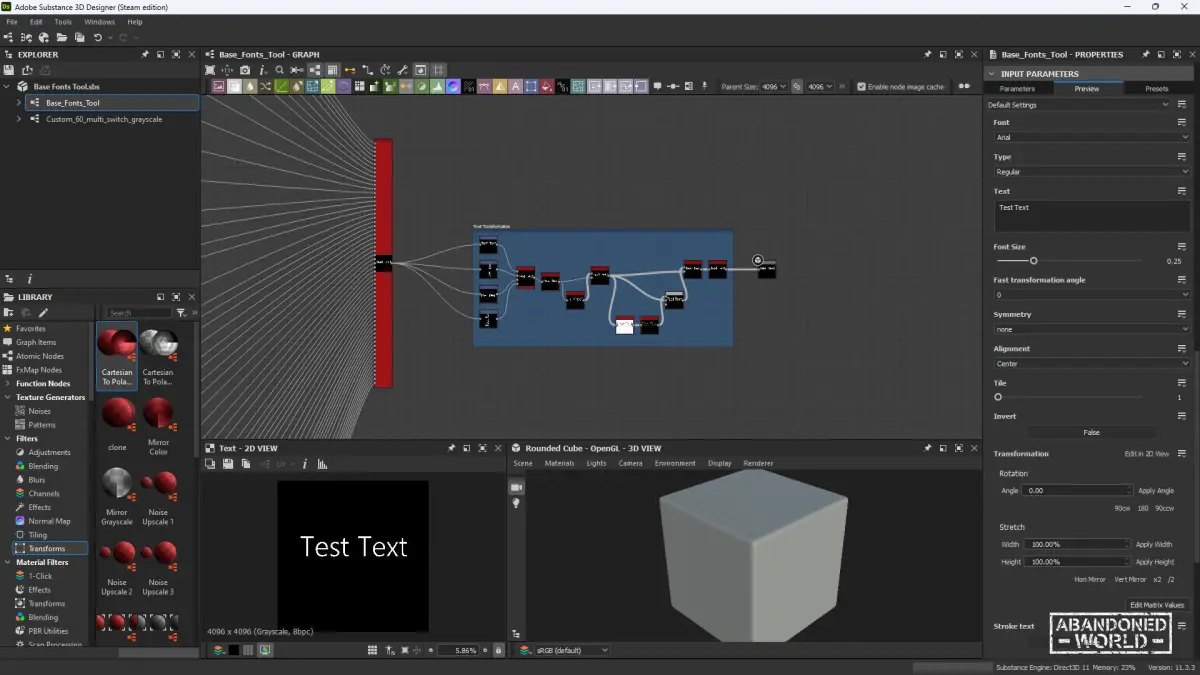1200x675 pixels.
Task: Toggle black background swatch in 2D view
Action: pos(233,650)
